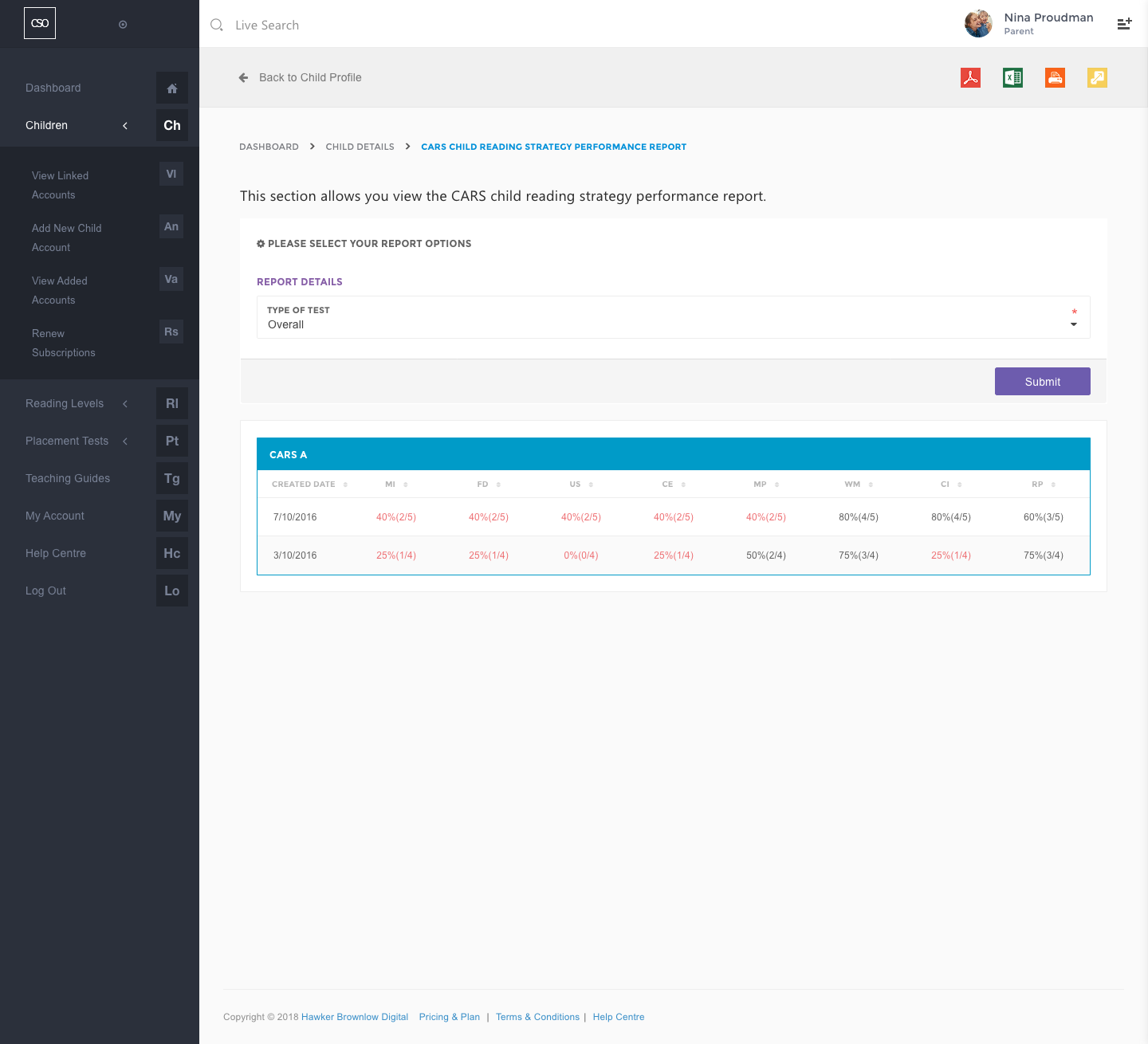Click the Rl icon tile
This screenshot has height=1044, width=1148.
tap(172, 403)
